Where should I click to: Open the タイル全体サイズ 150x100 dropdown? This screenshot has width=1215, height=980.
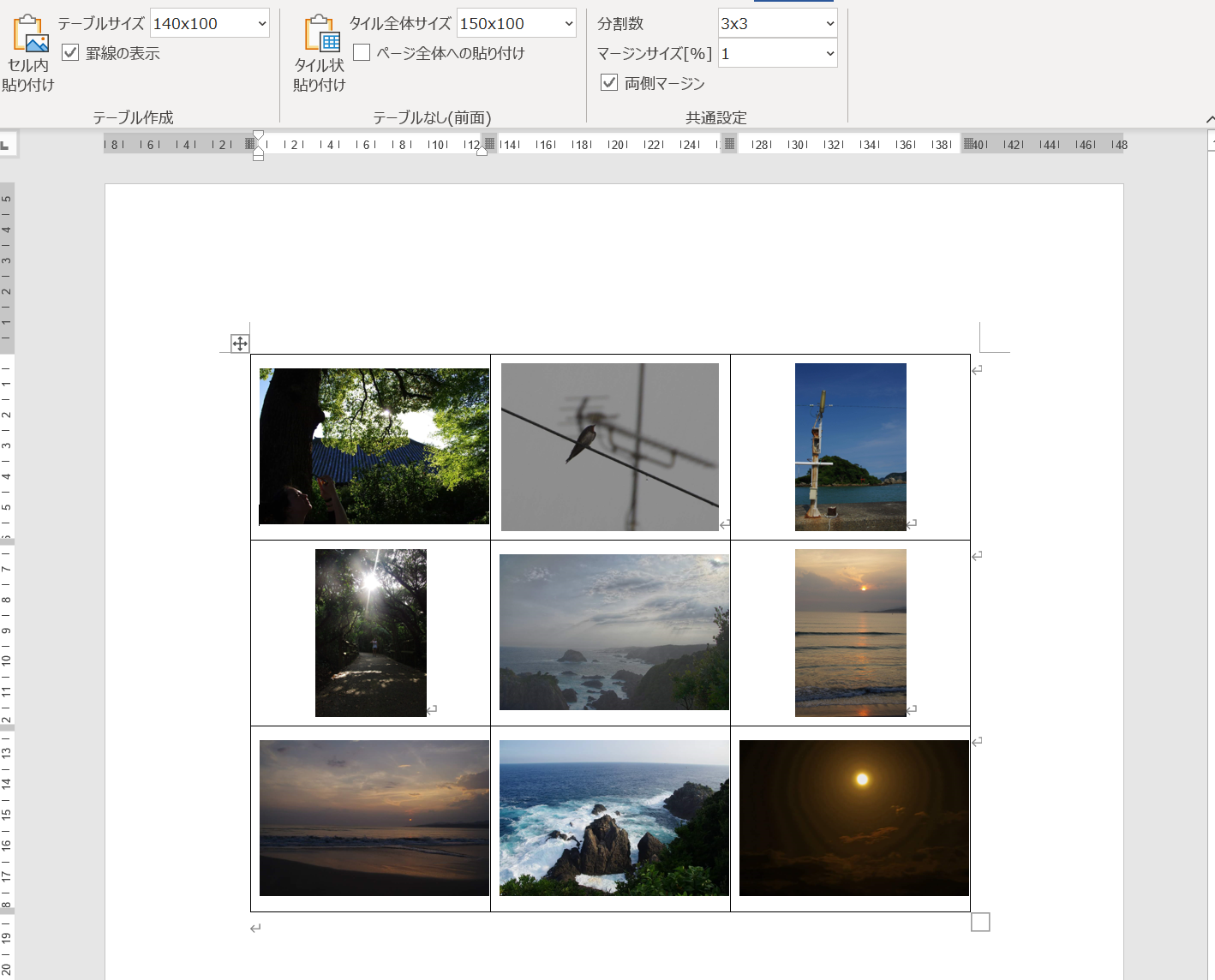pyautogui.click(x=568, y=24)
